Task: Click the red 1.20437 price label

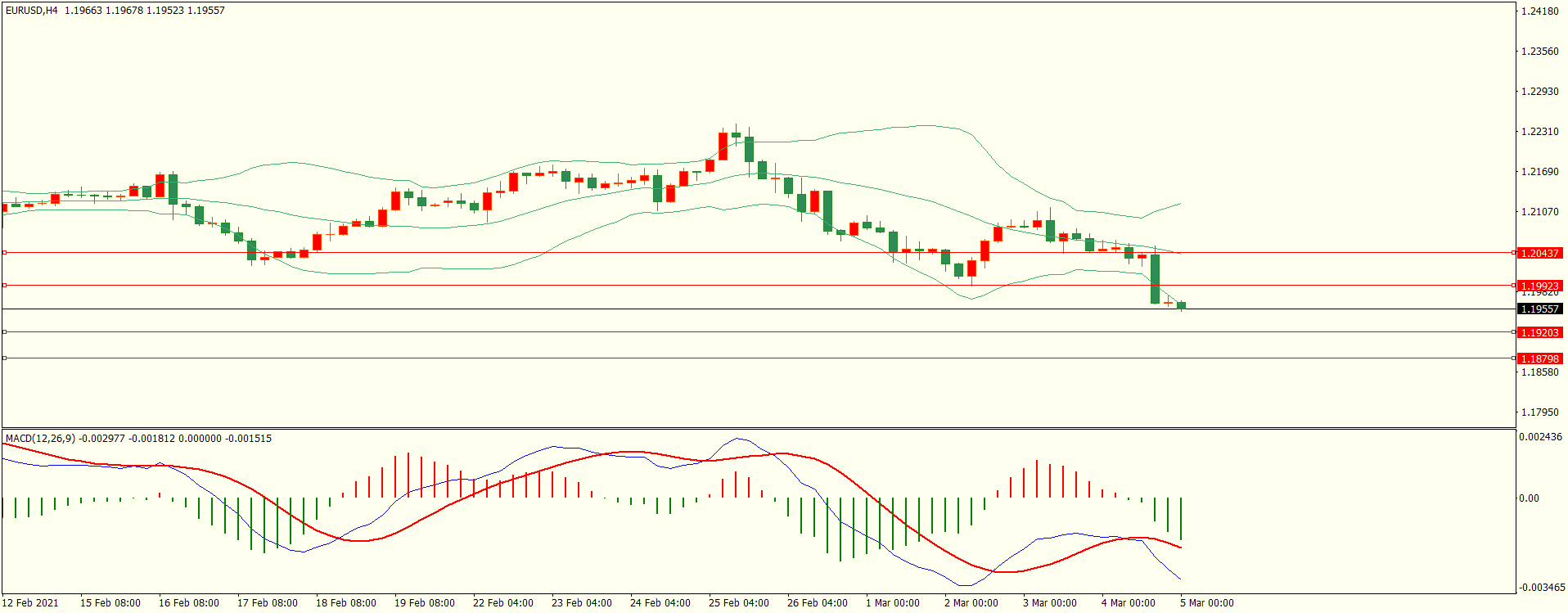Action: pos(1539,254)
